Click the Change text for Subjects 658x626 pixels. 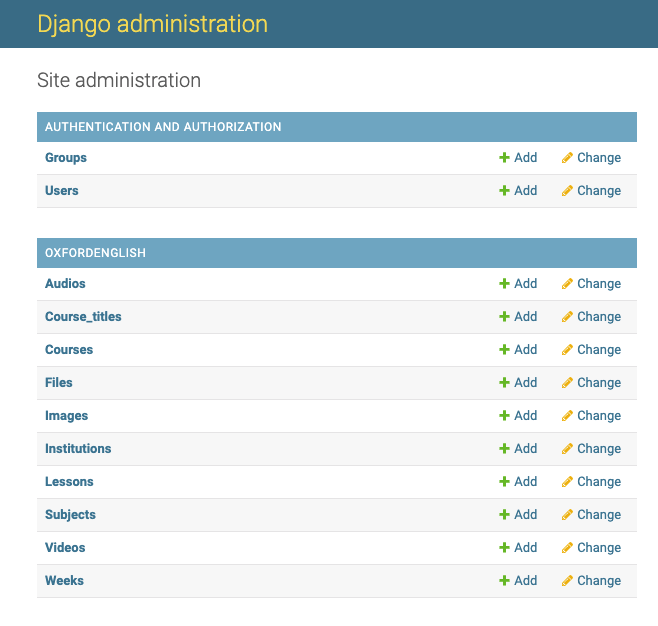tap(599, 515)
